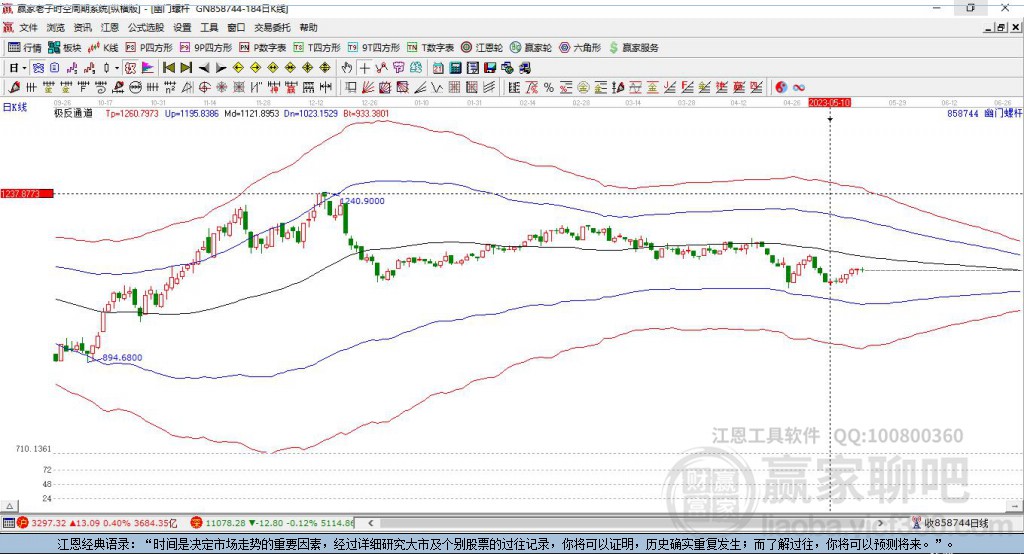Open the 赢家轮 wheel tool
Image resolution: width=1024 pixels, height=554 pixels.
(x=531, y=48)
